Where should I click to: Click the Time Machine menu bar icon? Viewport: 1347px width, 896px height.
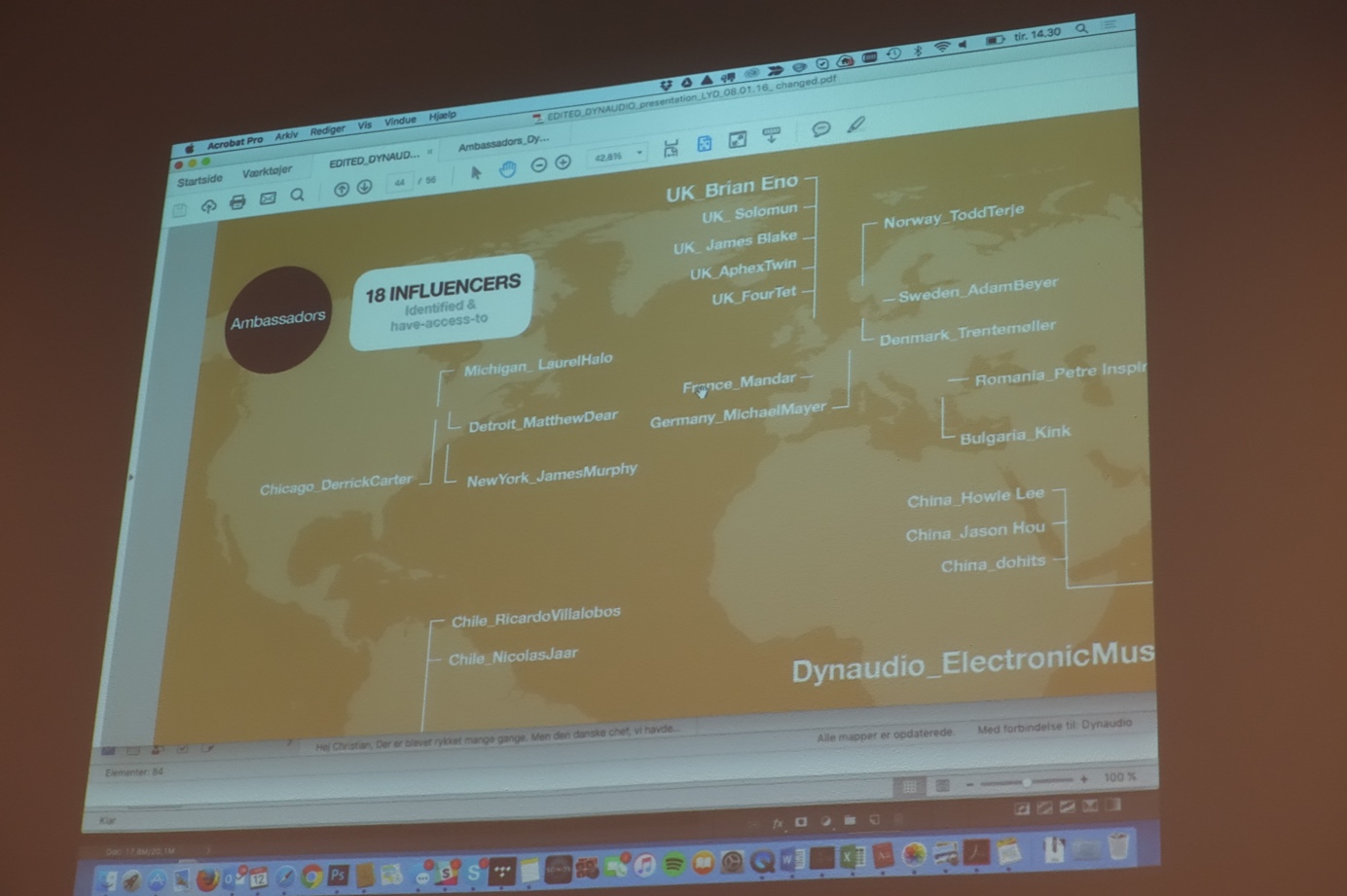click(x=893, y=54)
